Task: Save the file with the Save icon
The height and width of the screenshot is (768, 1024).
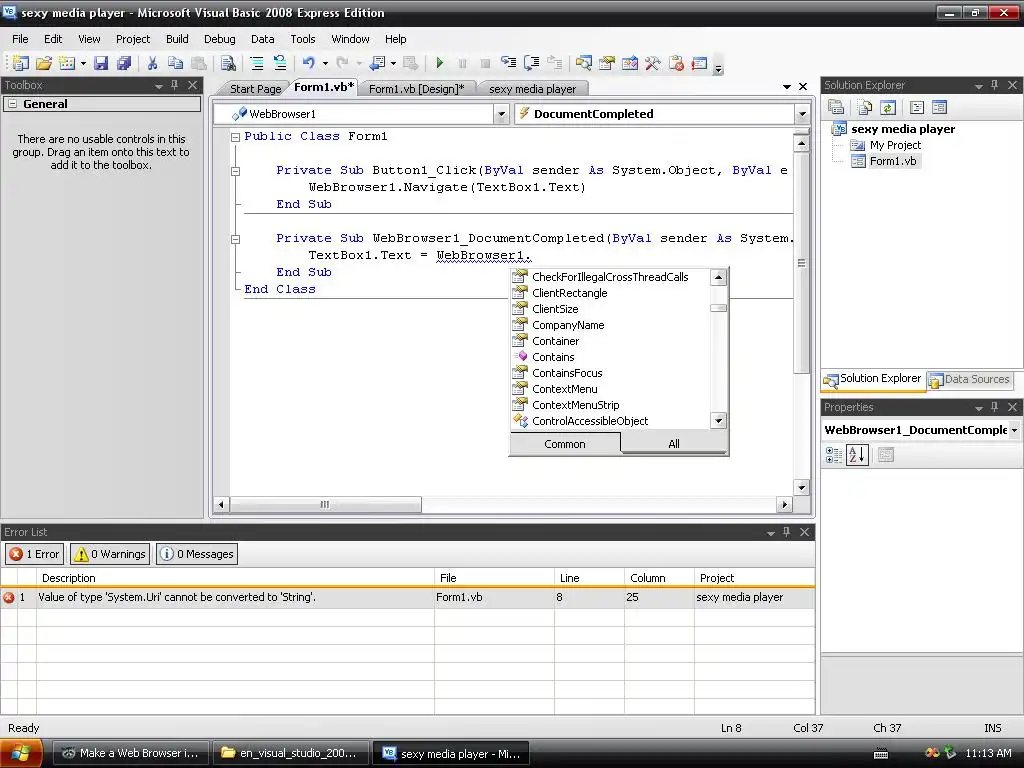Action: coord(101,63)
